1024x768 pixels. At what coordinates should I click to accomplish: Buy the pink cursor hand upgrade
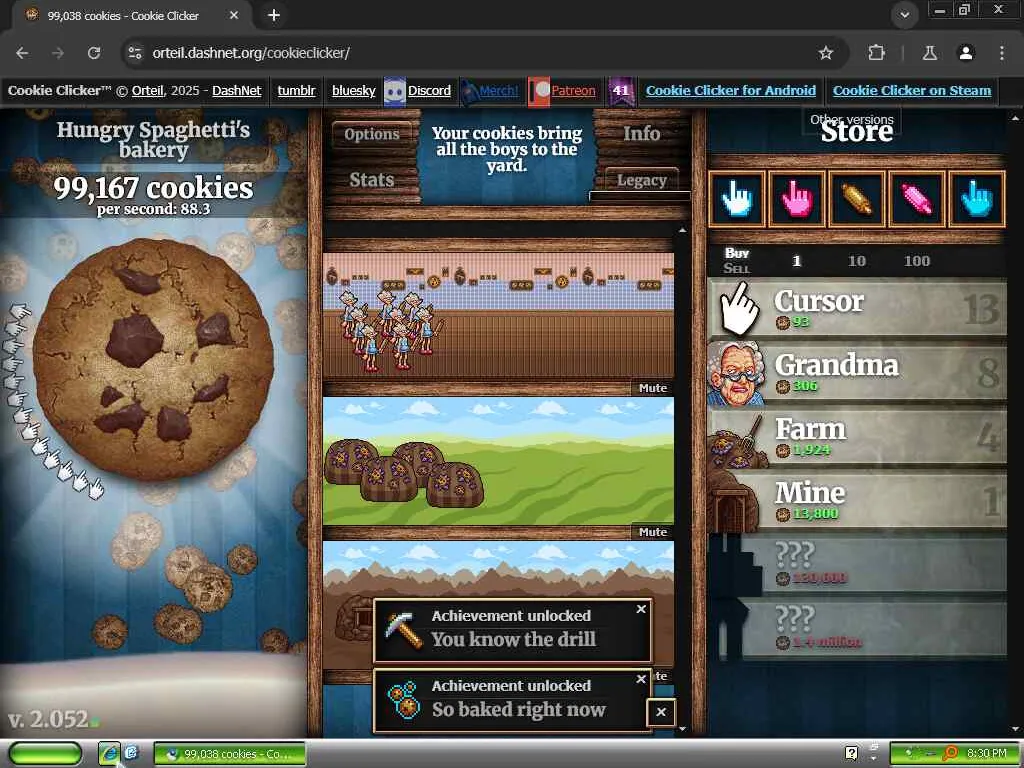[x=797, y=199]
